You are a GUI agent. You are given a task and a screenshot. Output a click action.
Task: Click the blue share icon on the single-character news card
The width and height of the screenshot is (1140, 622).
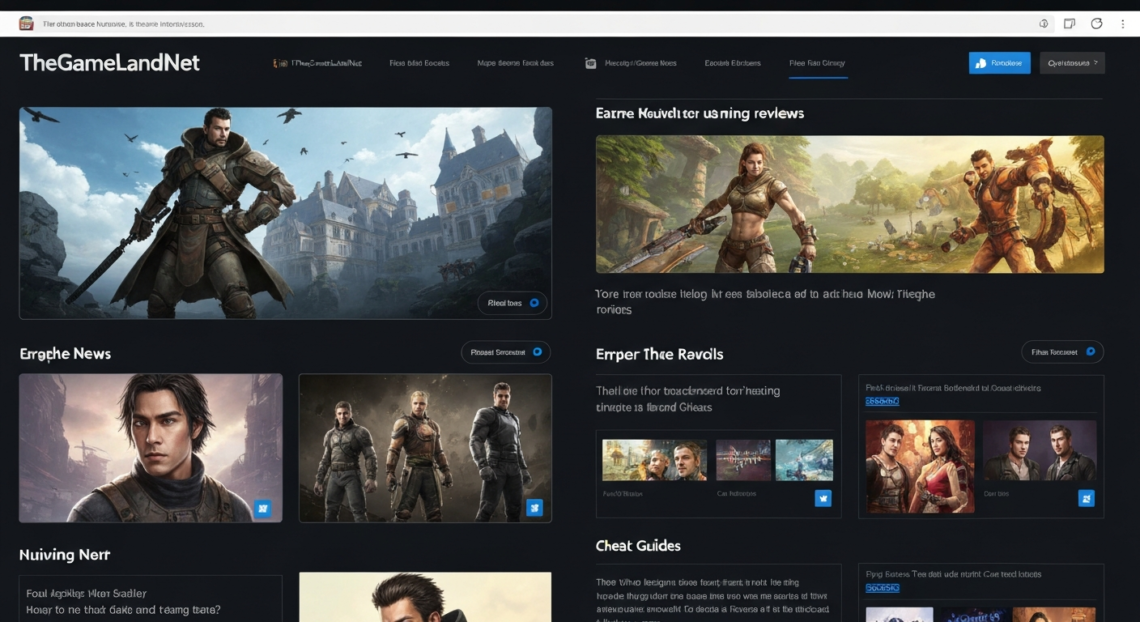(x=263, y=509)
